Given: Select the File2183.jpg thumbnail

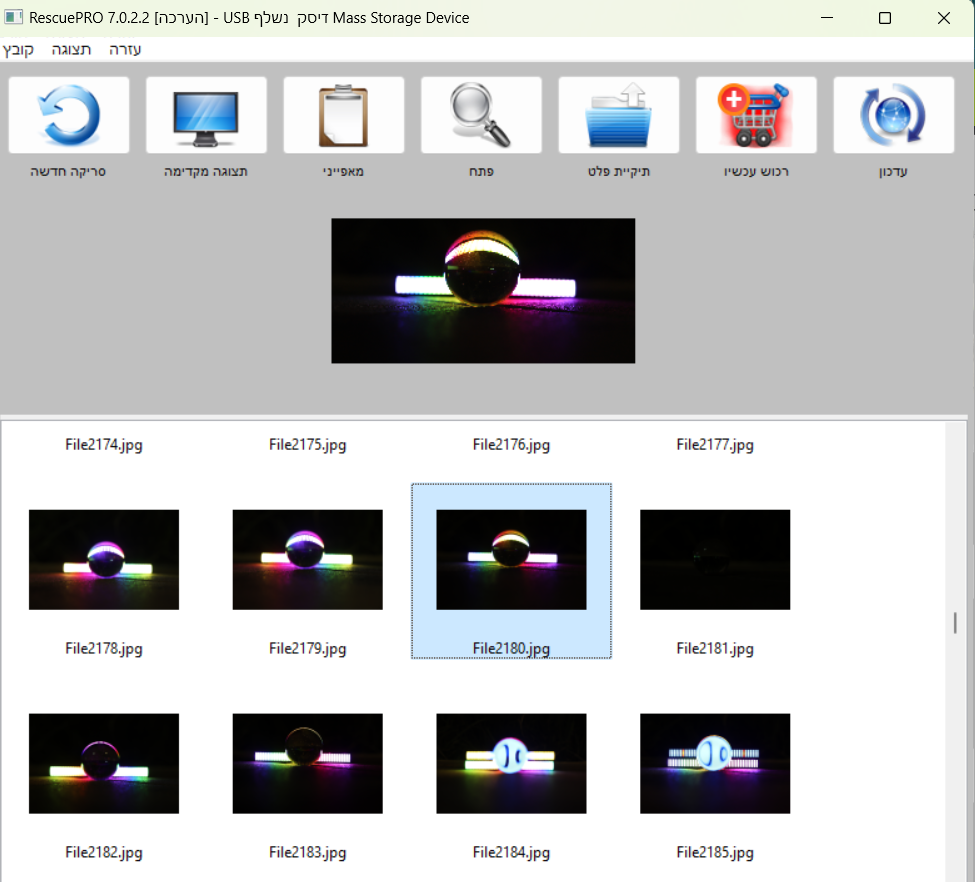Looking at the screenshot, I should coord(308,764).
